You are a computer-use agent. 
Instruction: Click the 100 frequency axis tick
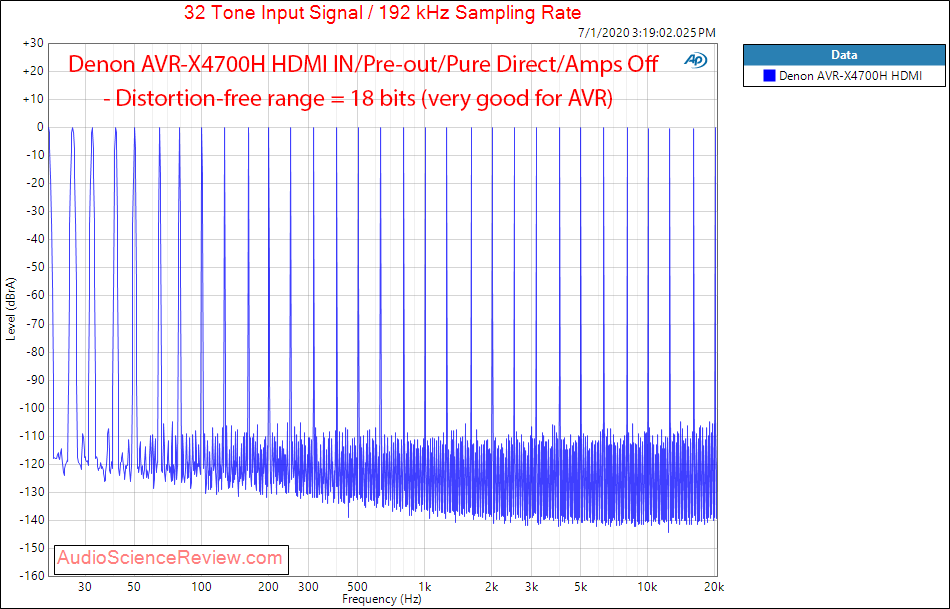202,587
